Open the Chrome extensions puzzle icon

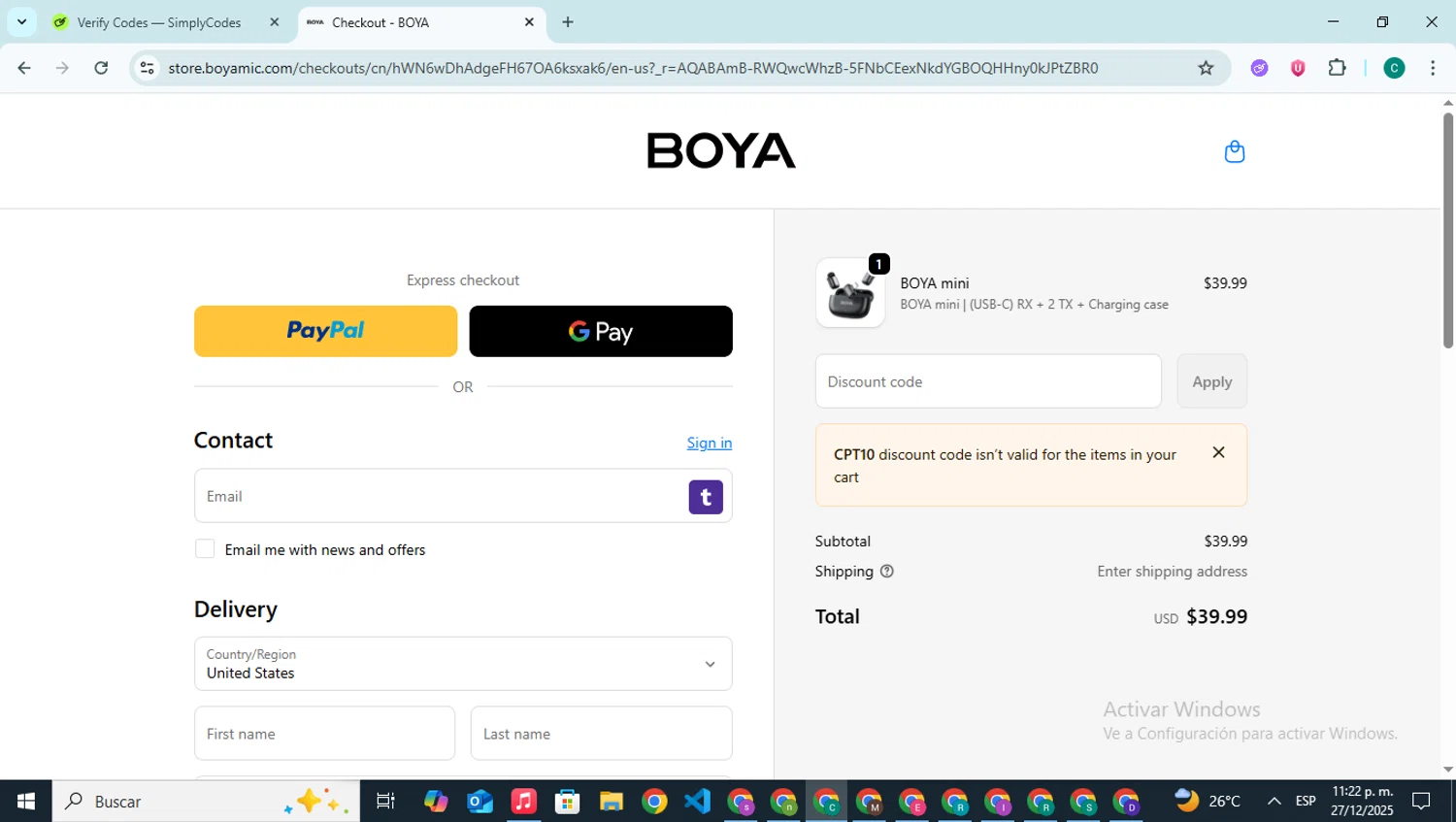click(x=1337, y=68)
